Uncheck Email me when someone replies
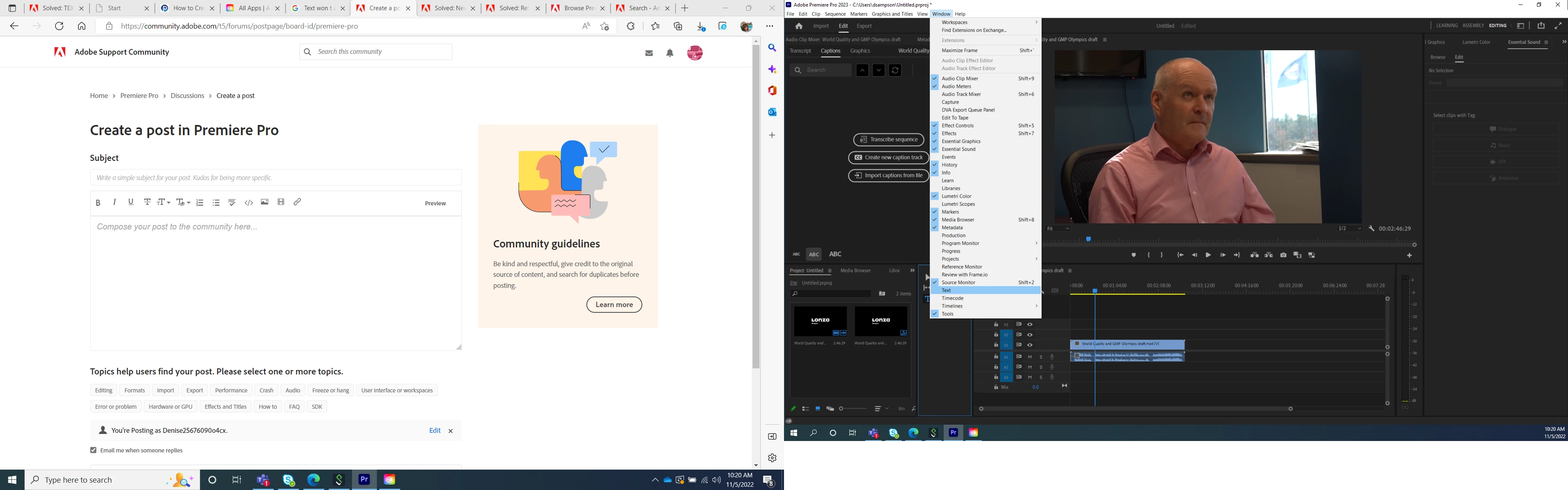This screenshot has width=1568, height=490. coord(93,450)
